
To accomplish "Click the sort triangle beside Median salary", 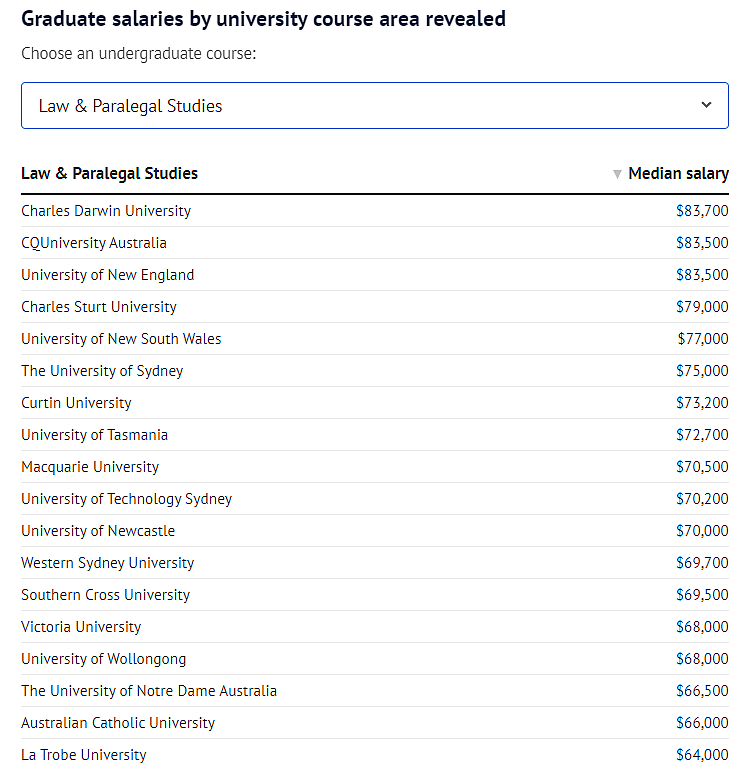I will pyautogui.click(x=617, y=174).
